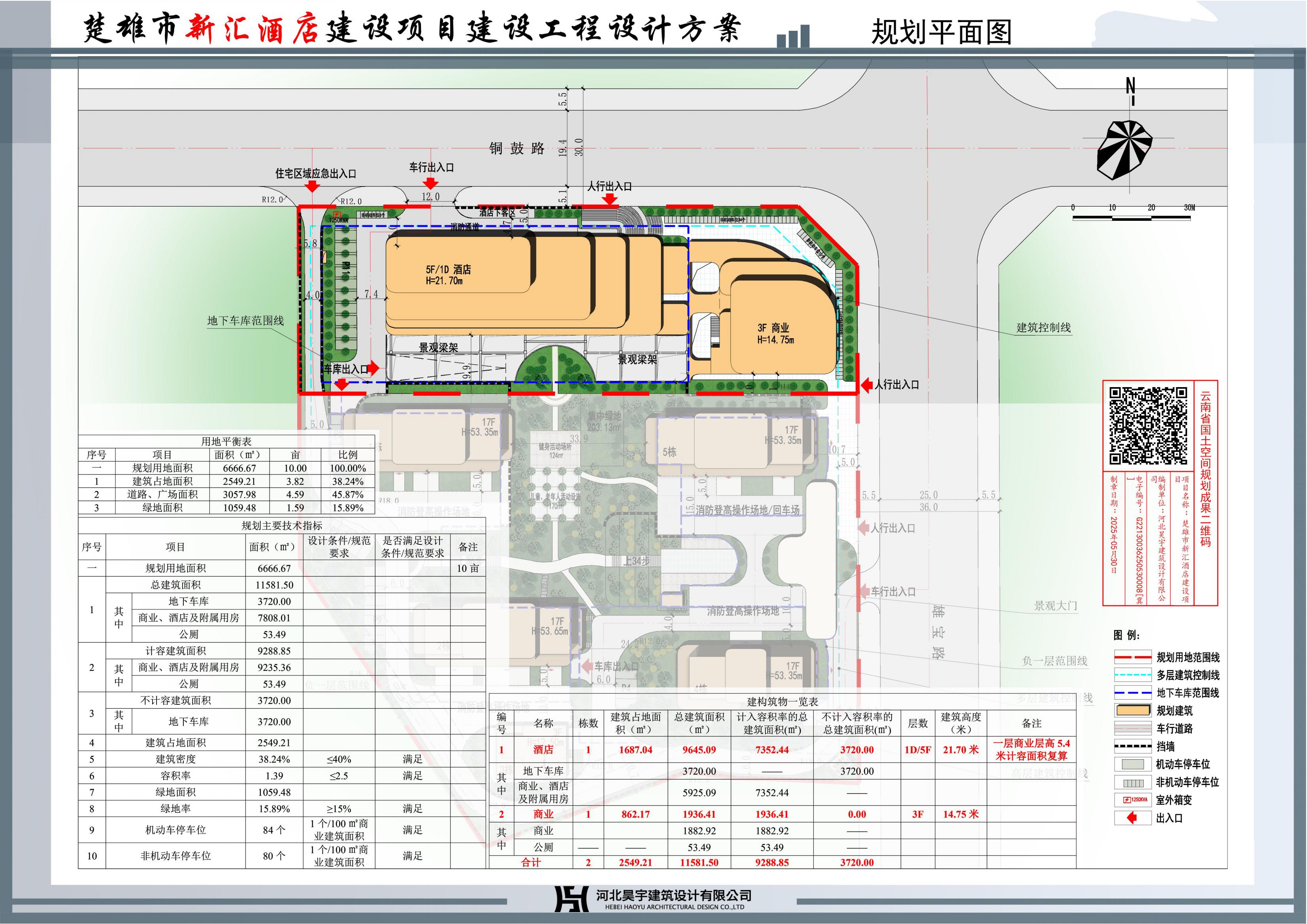Click the ≥15% green ratio requirement cell
This screenshot has width=1307, height=924.
[x=339, y=809]
